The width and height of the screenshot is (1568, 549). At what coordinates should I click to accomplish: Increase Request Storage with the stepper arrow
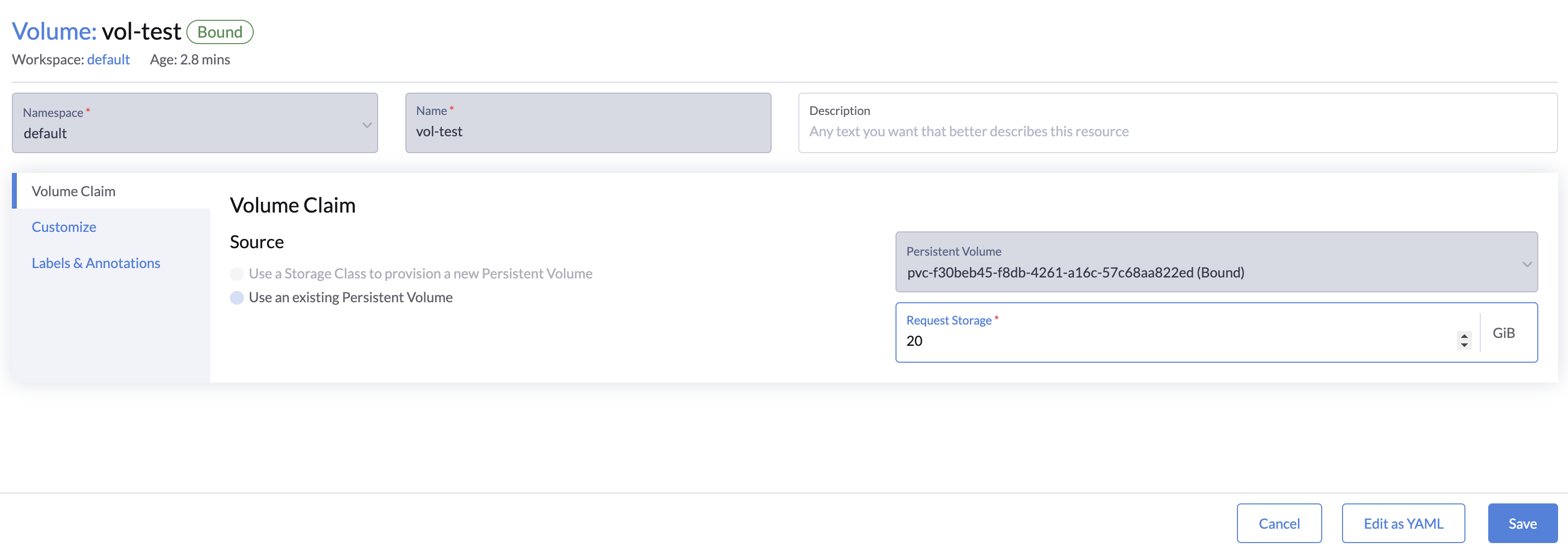(1464, 336)
